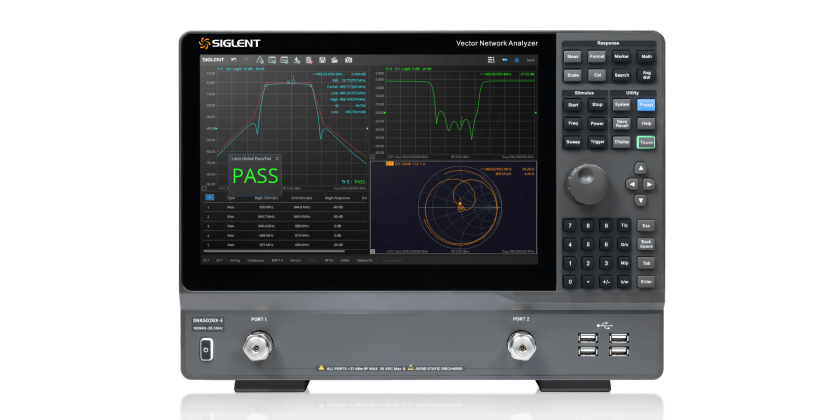Click the camera screenshot icon in toolbar
The height and width of the screenshot is (420, 840).
pyautogui.click(x=348, y=60)
